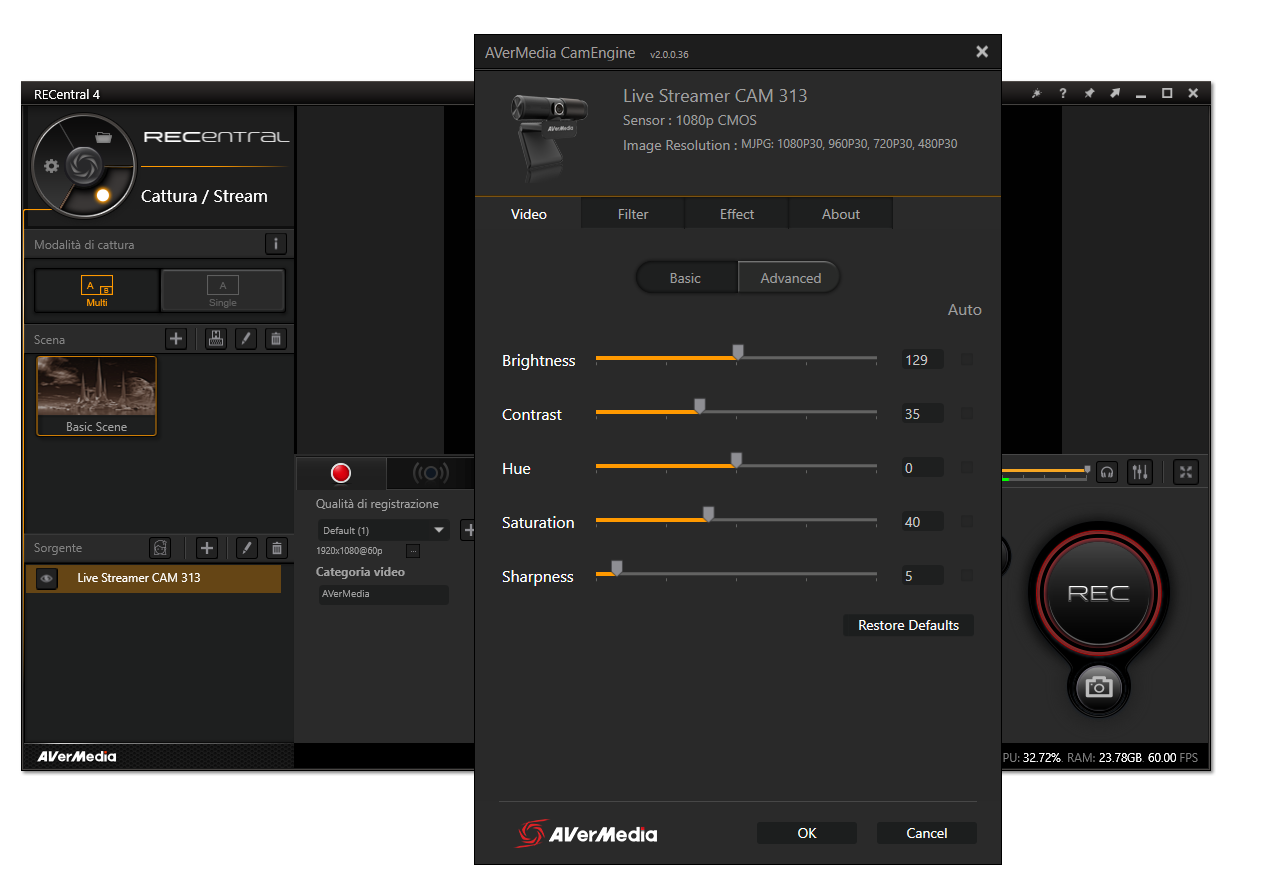Screen dimensions: 1282x877
Task: Select Multi capture mode
Action: [x=97, y=290]
